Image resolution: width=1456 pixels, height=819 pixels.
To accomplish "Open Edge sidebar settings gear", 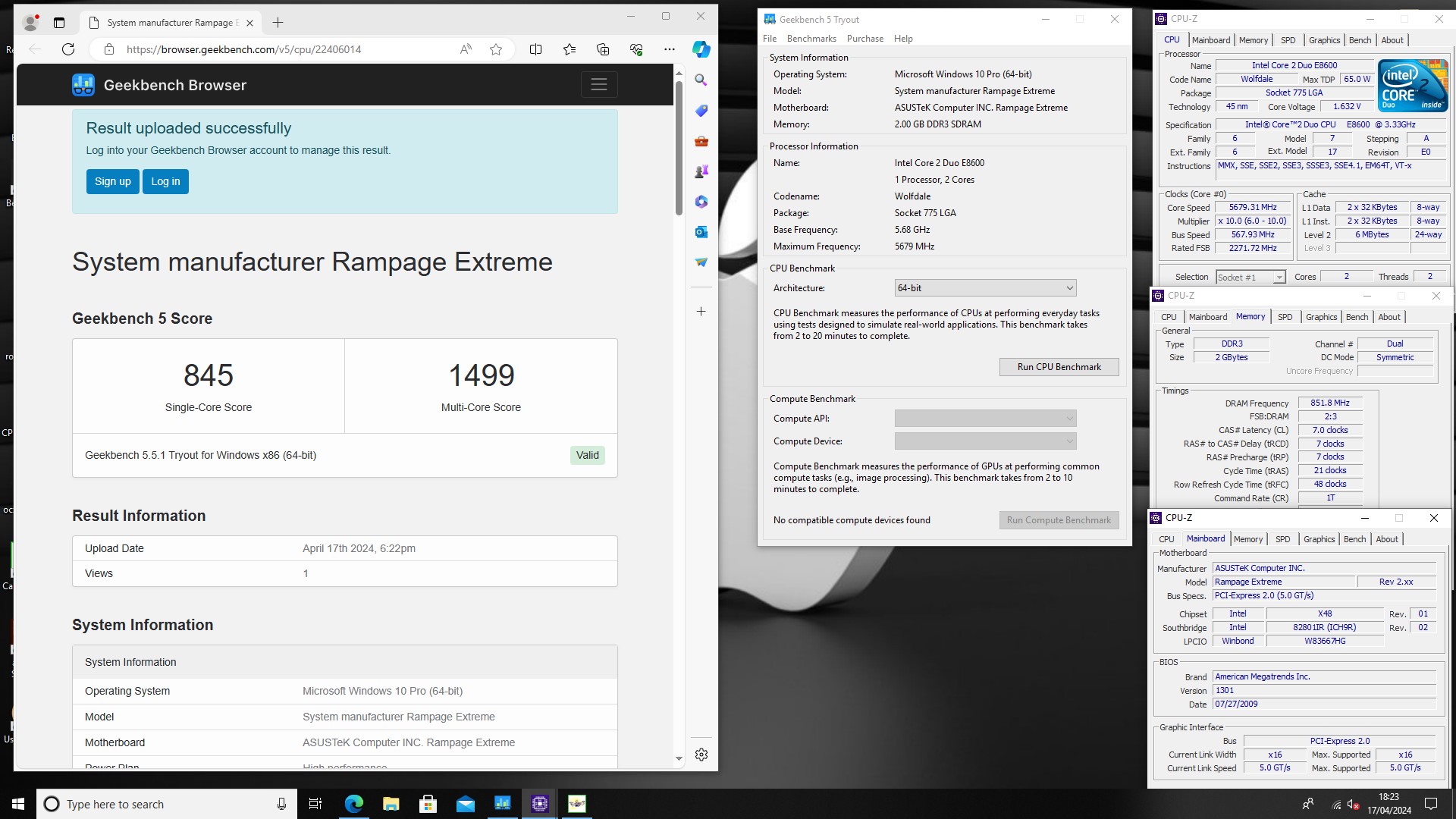I will (x=701, y=755).
